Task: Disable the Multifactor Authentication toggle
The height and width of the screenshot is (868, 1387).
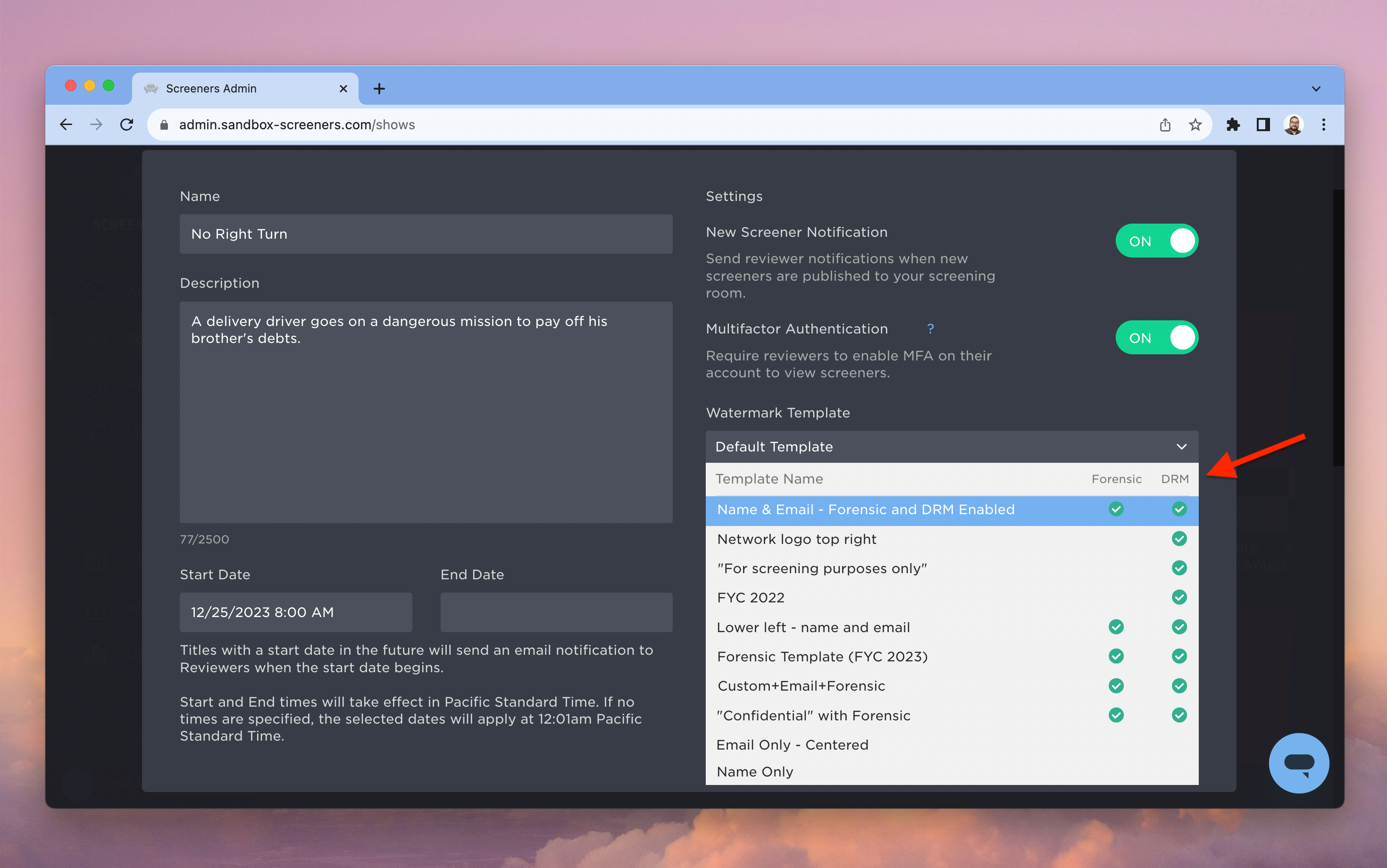Action: point(1156,338)
